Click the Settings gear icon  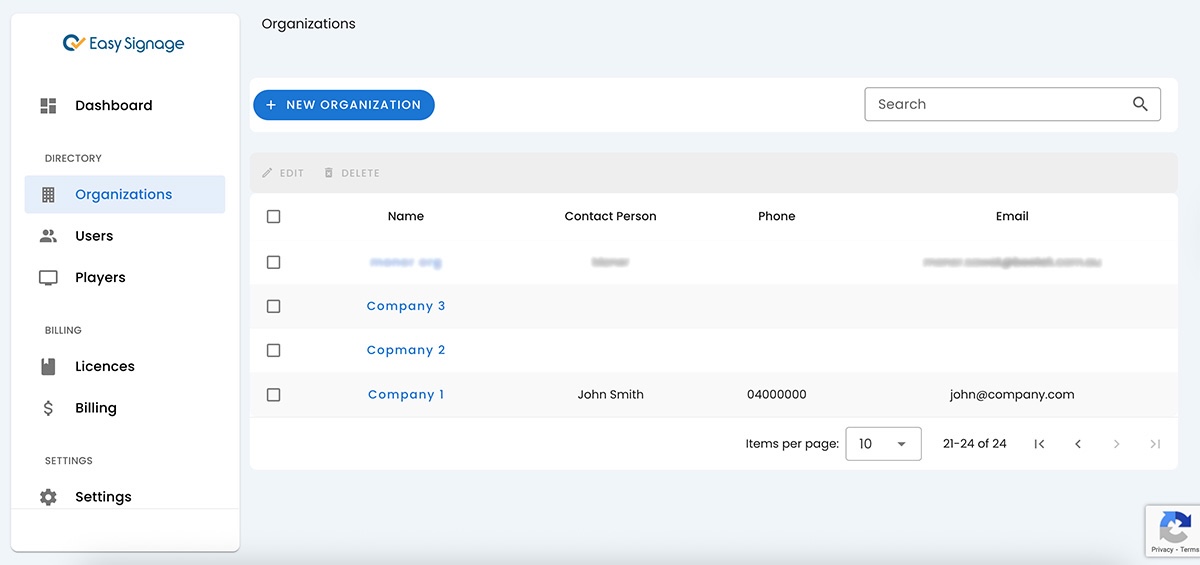point(48,497)
